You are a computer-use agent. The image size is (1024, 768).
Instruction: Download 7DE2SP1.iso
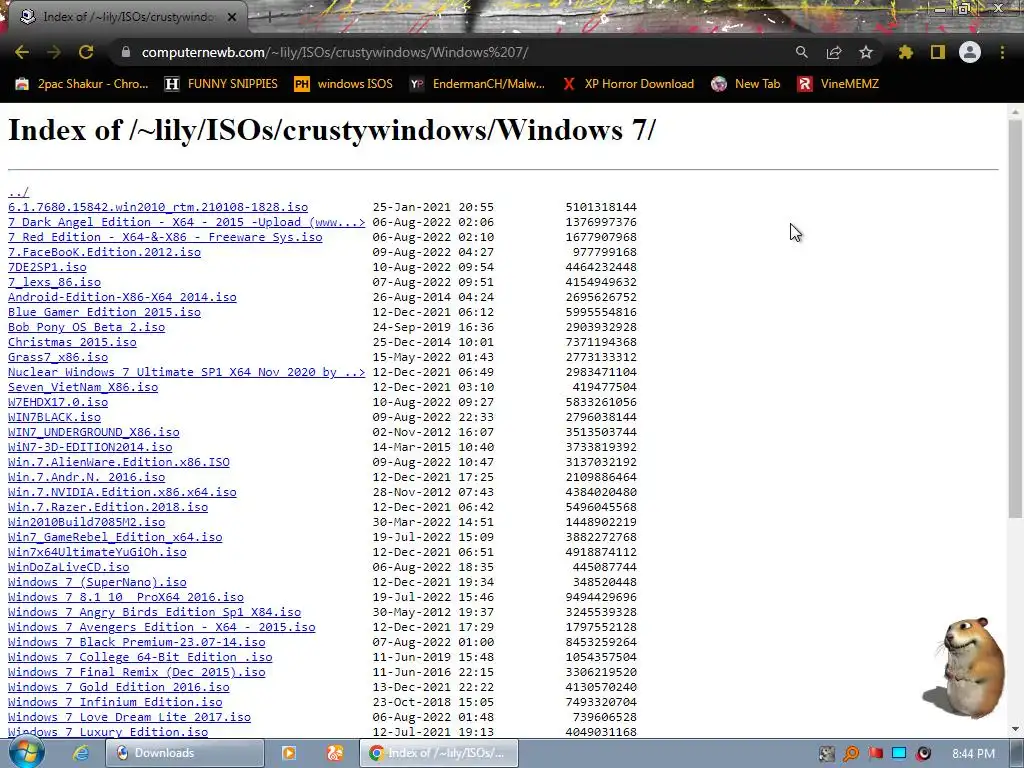(47, 267)
